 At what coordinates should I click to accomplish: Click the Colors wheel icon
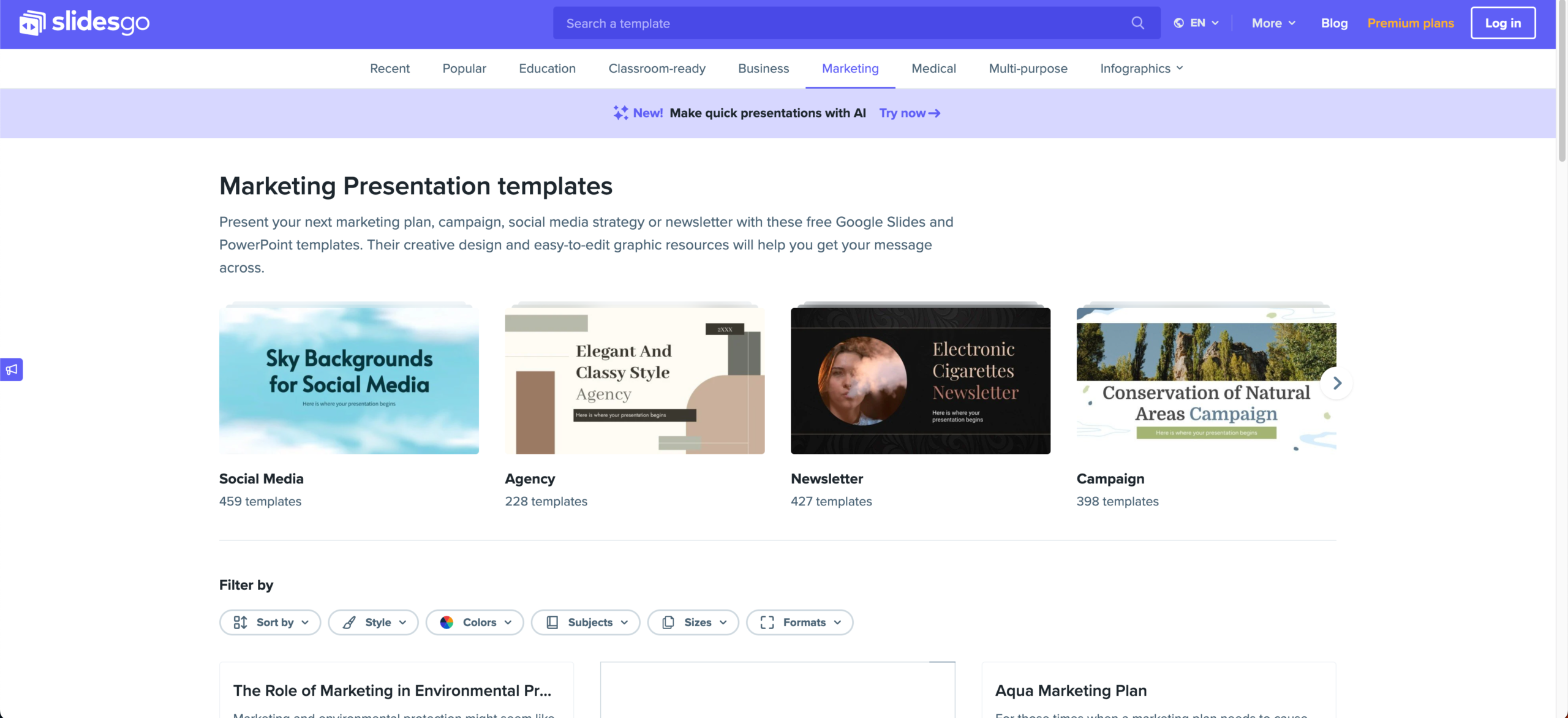point(447,622)
